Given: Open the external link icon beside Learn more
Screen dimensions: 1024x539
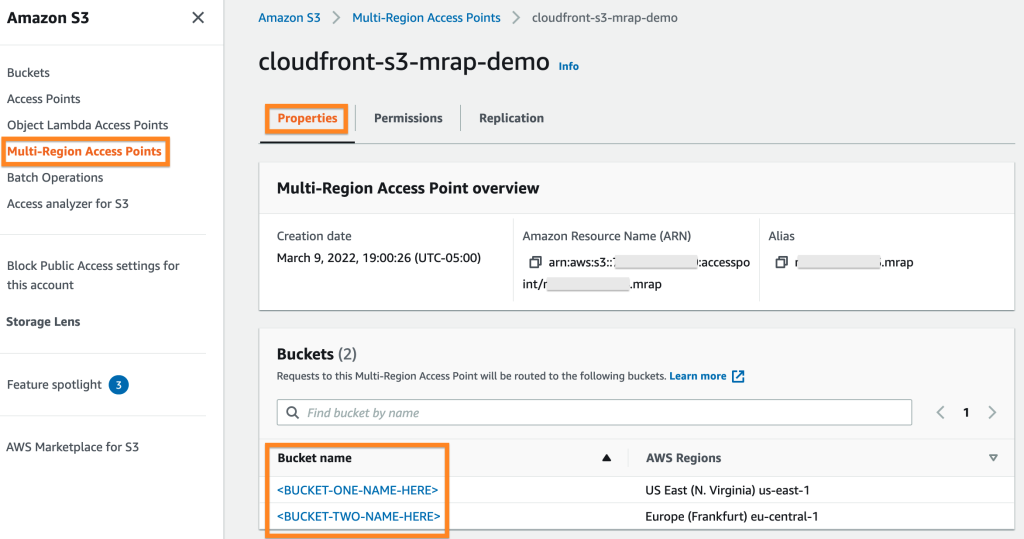Looking at the screenshot, I should (x=738, y=376).
